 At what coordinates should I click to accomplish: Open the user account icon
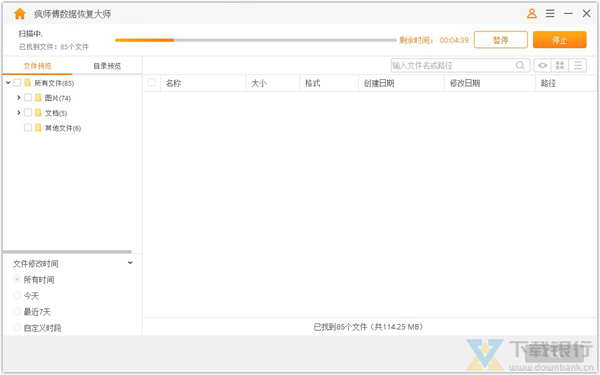[532, 14]
